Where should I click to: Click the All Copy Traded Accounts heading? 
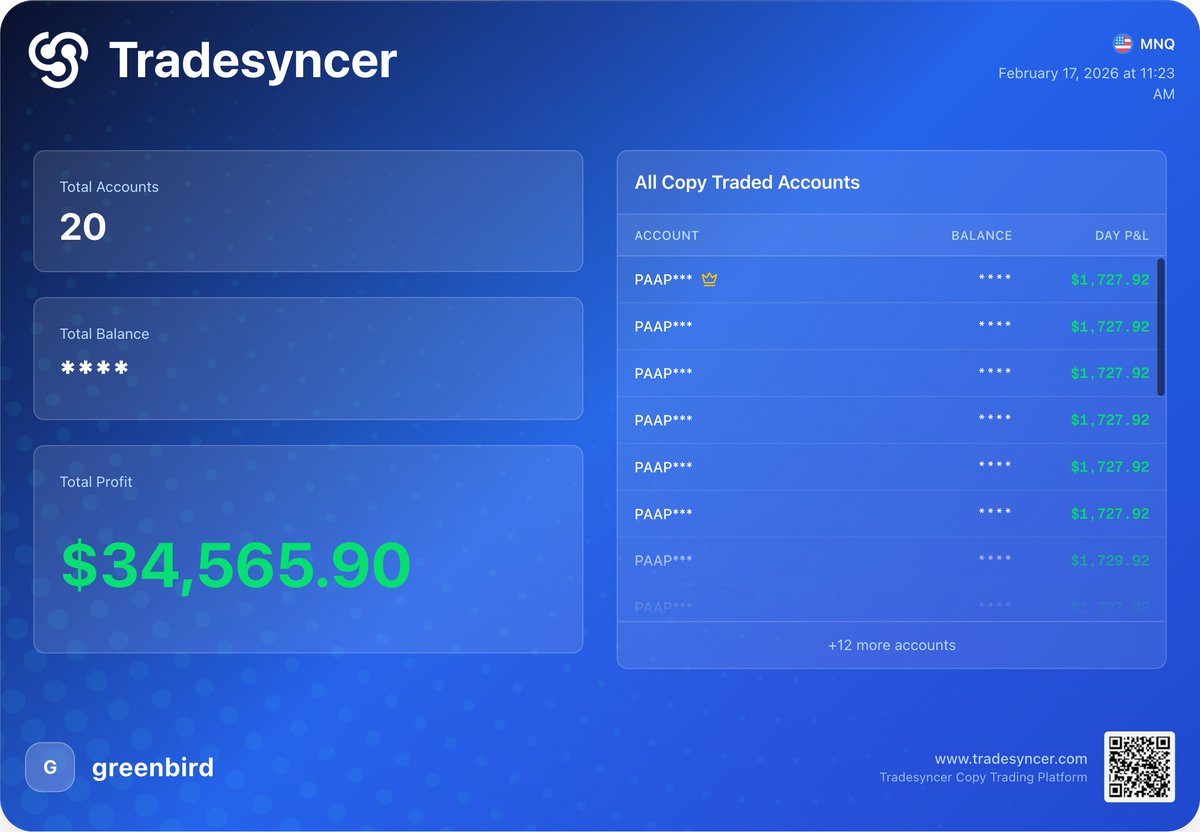(x=747, y=183)
